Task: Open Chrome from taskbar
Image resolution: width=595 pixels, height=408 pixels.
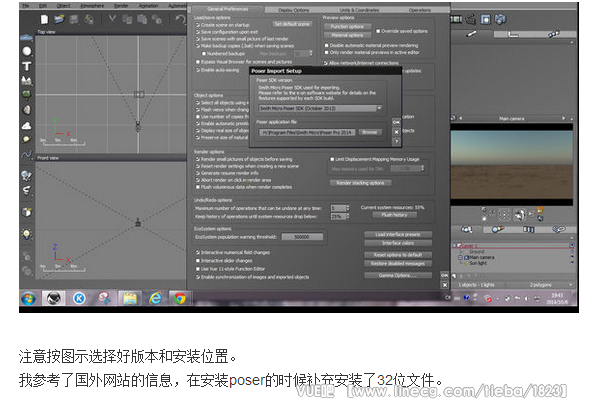Action: point(180,299)
